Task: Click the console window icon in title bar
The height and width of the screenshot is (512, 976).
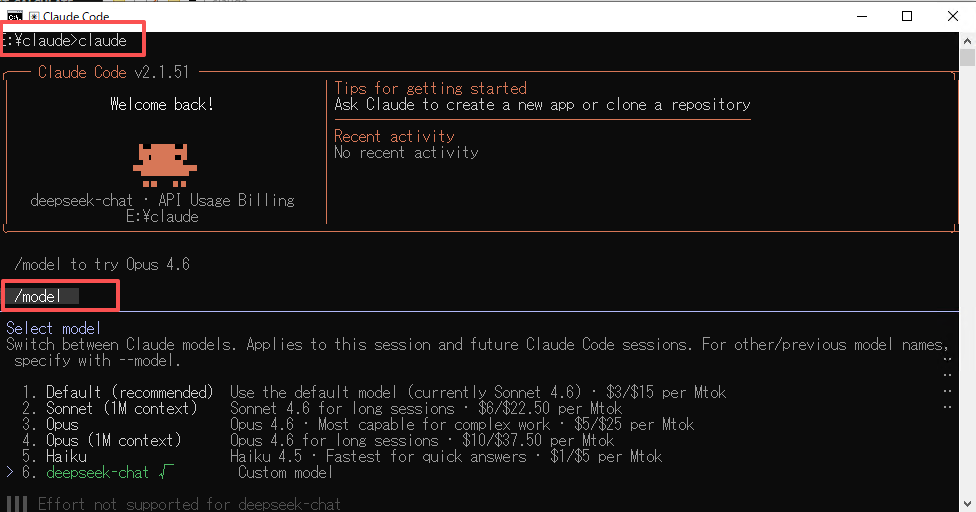Action: pyautogui.click(x=15, y=16)
